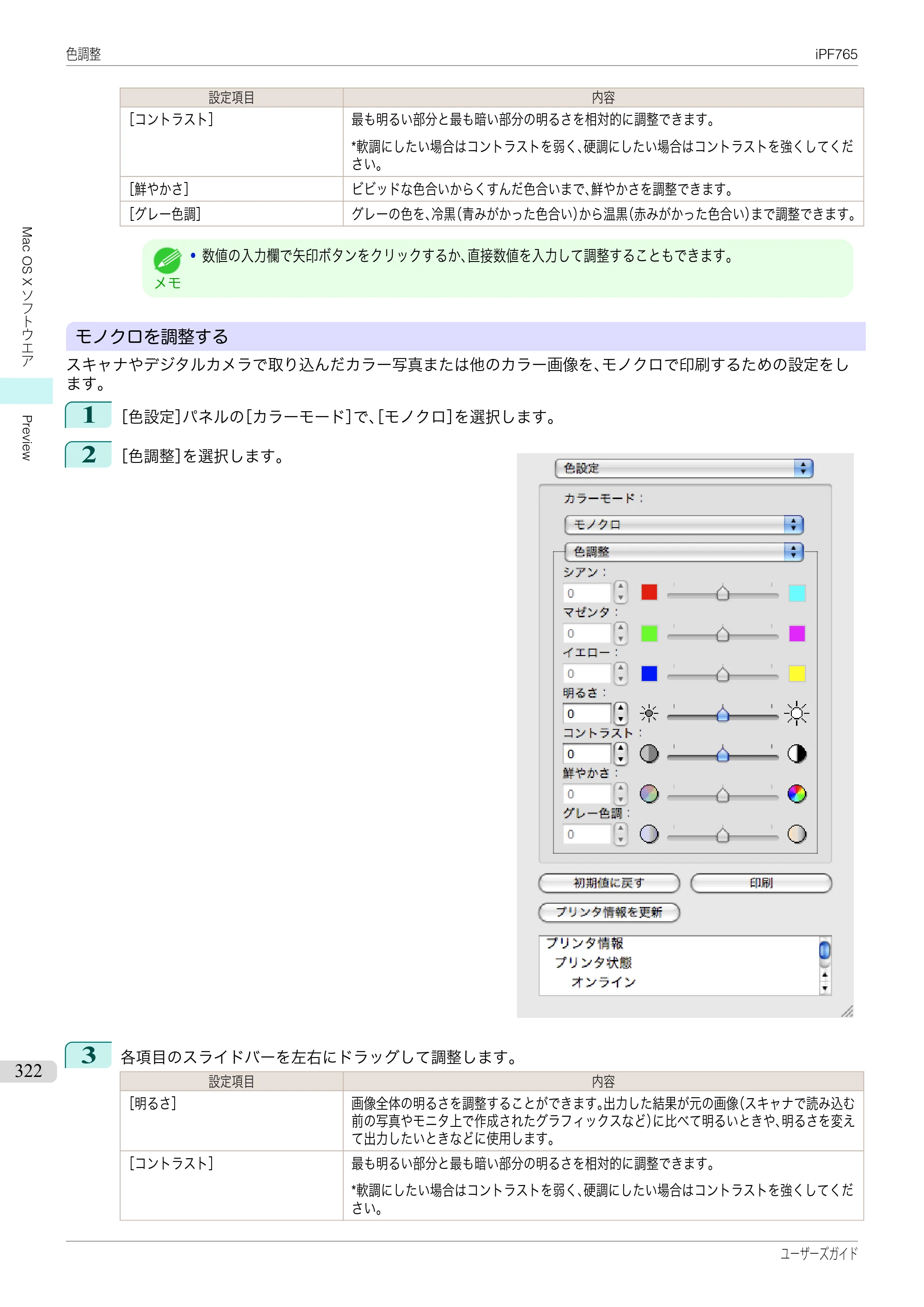Screen dimensions: 924x1307
Task: Click the グレー色調 slider thumb
Action: coord(722,834)
